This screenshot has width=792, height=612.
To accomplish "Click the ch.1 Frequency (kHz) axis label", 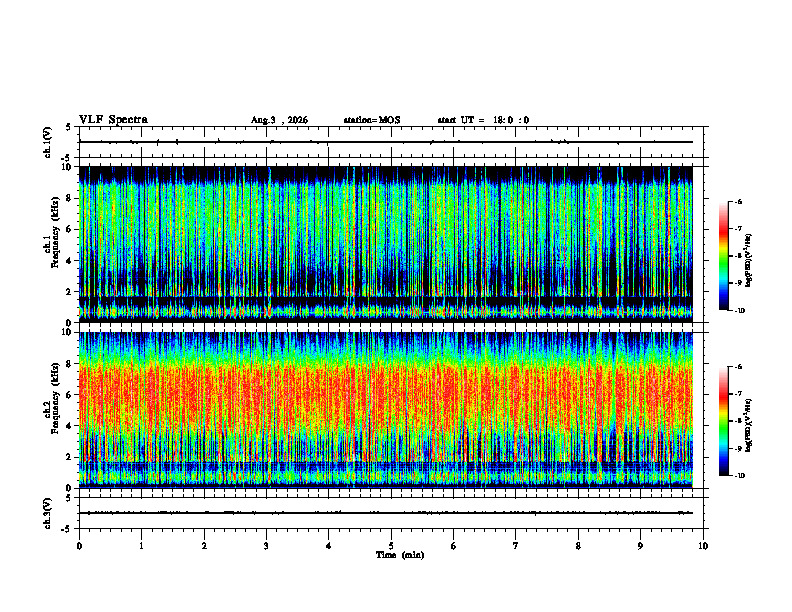I will click(x=53, y=244).
